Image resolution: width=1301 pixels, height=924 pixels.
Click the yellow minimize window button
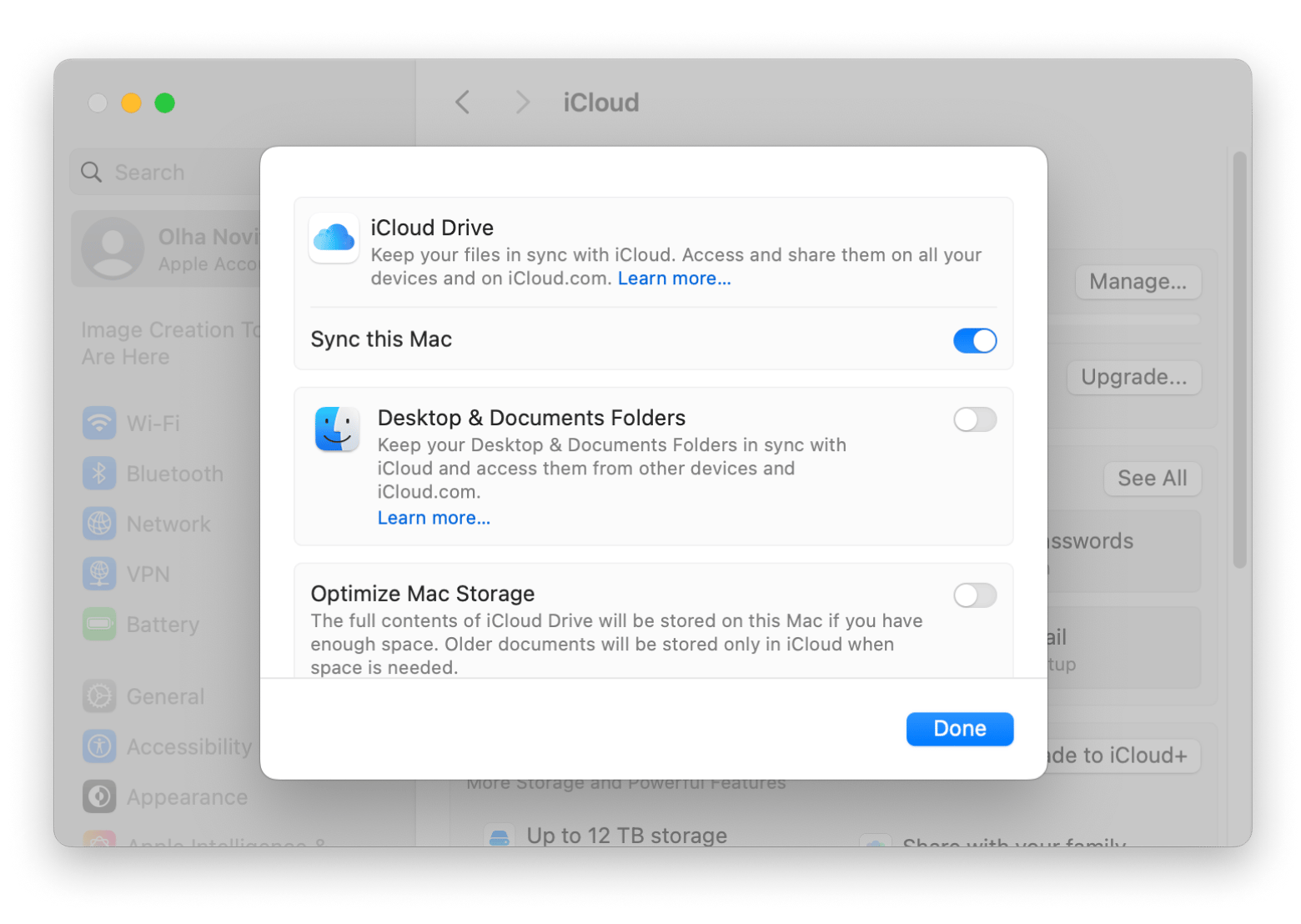[x=131, y=103]
